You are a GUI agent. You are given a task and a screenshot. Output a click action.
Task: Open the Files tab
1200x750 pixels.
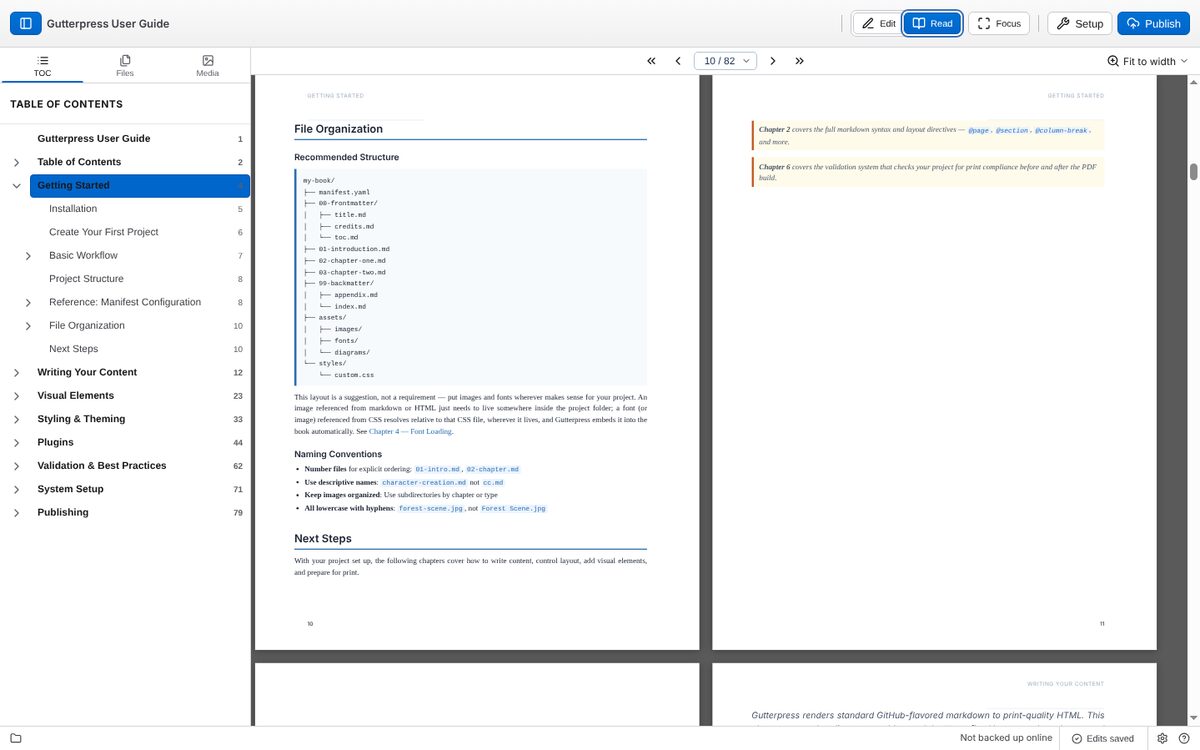(124, 66)
